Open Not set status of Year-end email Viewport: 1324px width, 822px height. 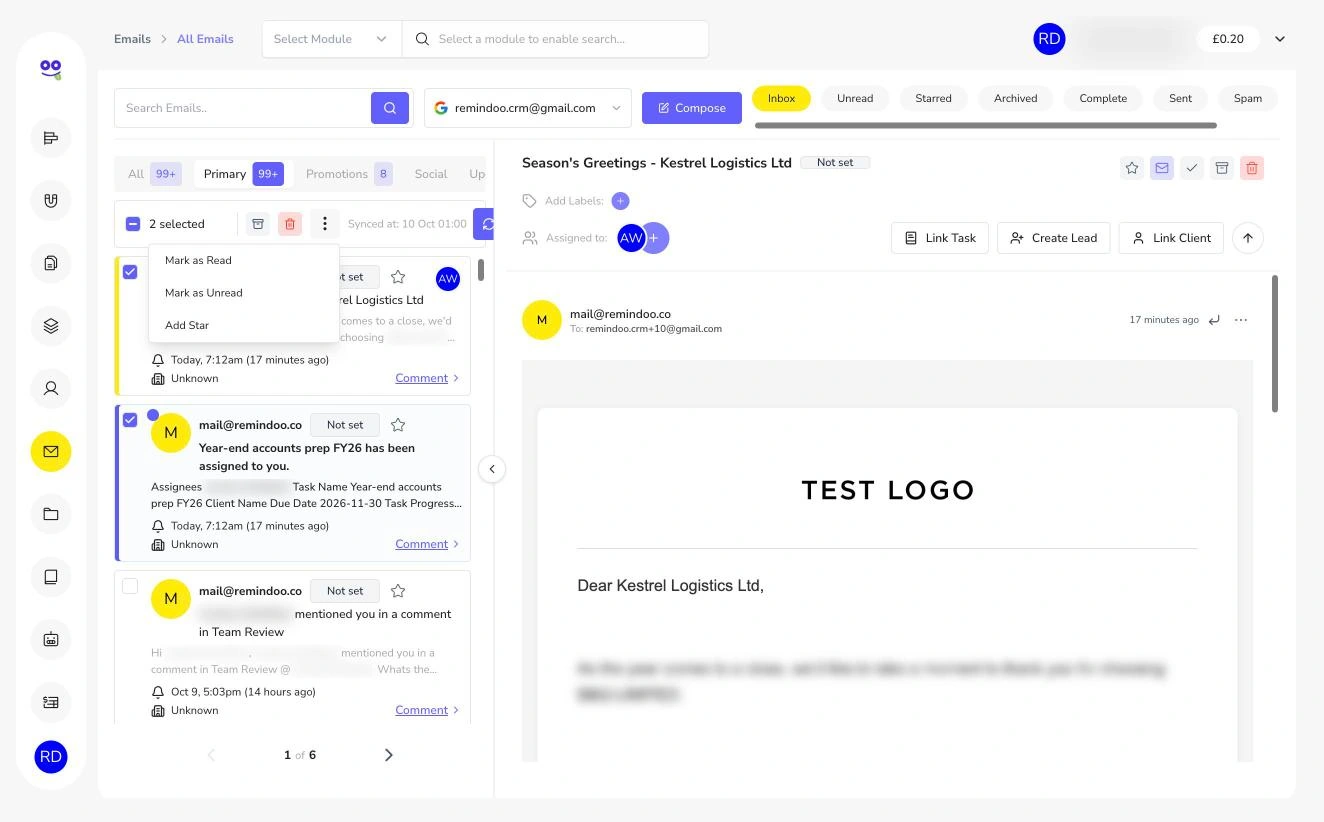click(x=345, y=425)
